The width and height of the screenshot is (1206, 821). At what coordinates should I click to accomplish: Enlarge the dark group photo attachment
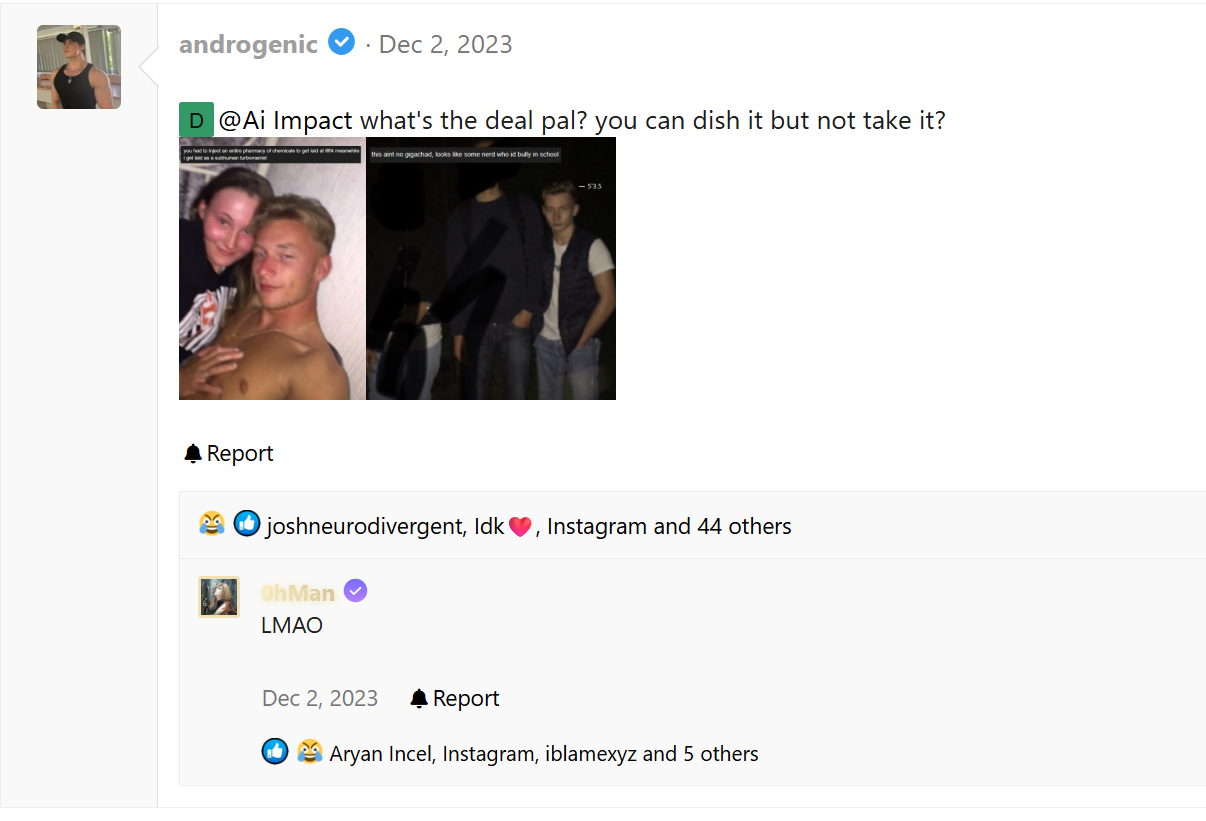point(491,268)
